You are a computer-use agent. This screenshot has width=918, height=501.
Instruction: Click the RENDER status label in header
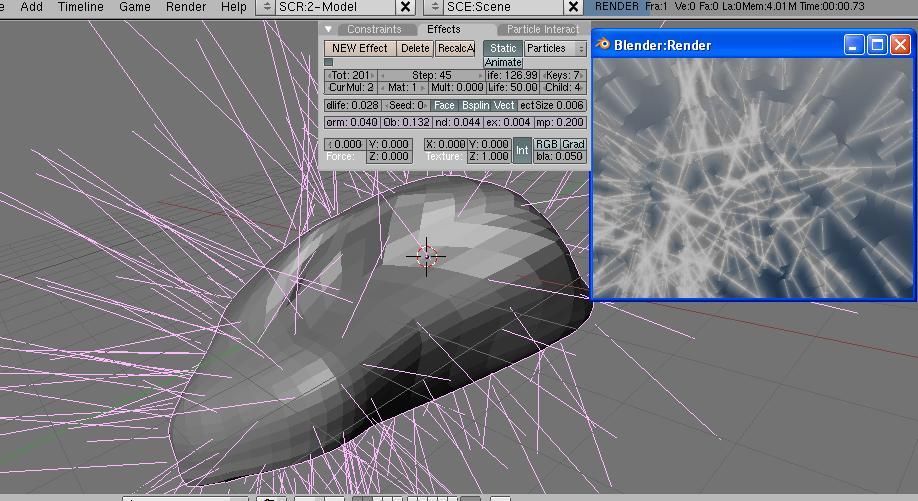coord(616,6)
